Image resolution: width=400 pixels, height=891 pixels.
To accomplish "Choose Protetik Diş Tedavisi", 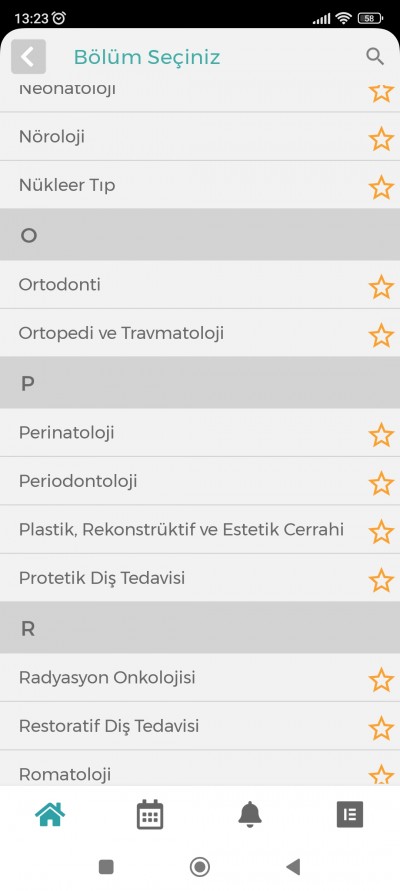I will tap(200, 578).
